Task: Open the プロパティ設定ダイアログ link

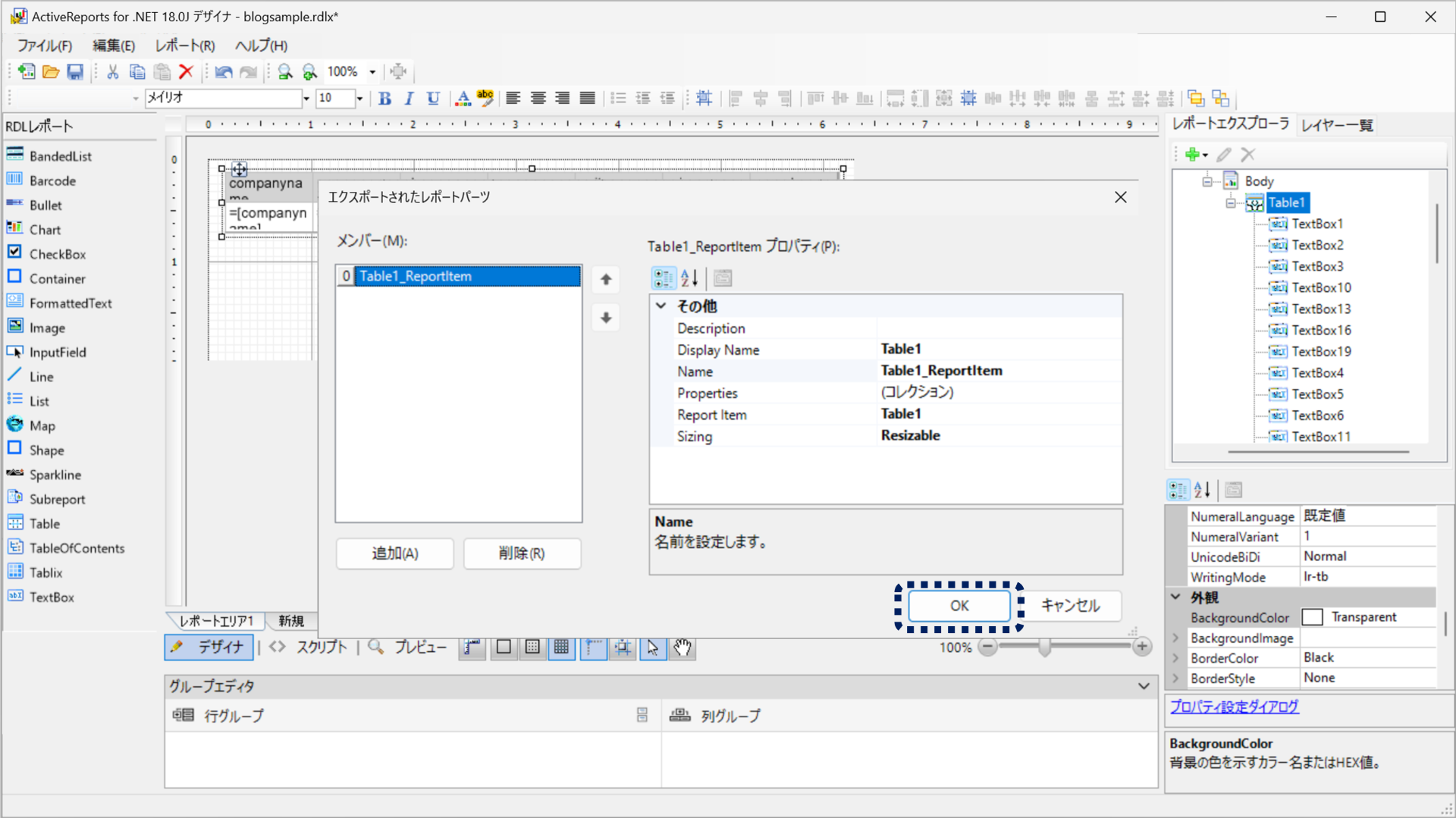Action: pos(1234,707)
